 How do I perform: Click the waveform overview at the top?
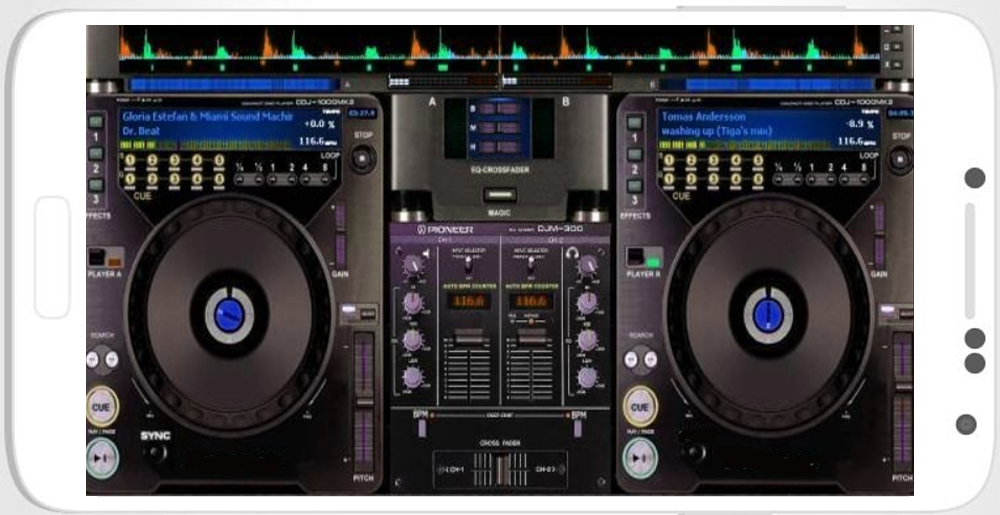point(500,49)
